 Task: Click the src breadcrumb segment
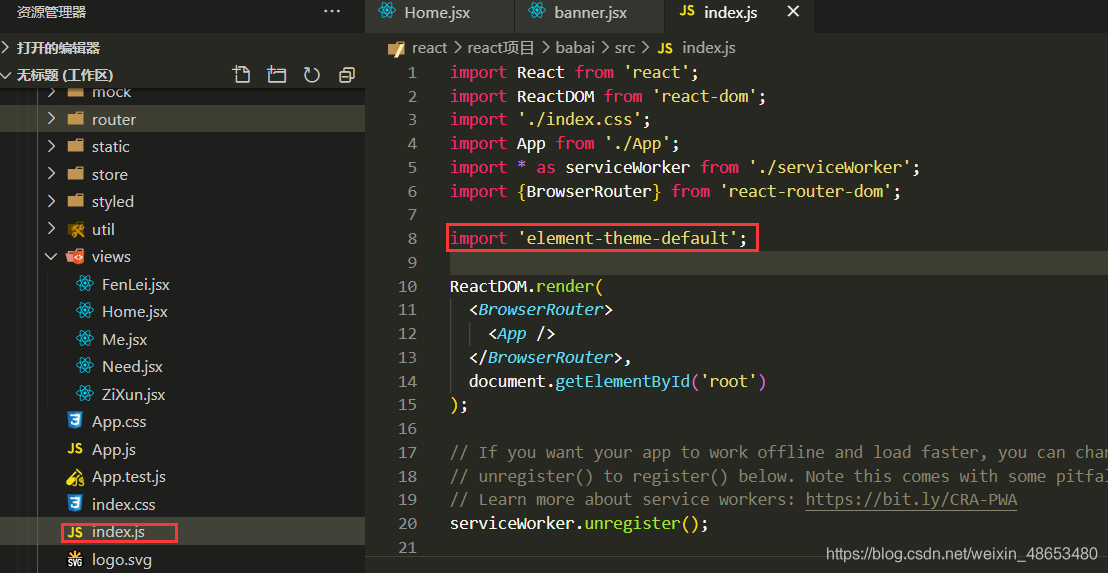(624, 48)
